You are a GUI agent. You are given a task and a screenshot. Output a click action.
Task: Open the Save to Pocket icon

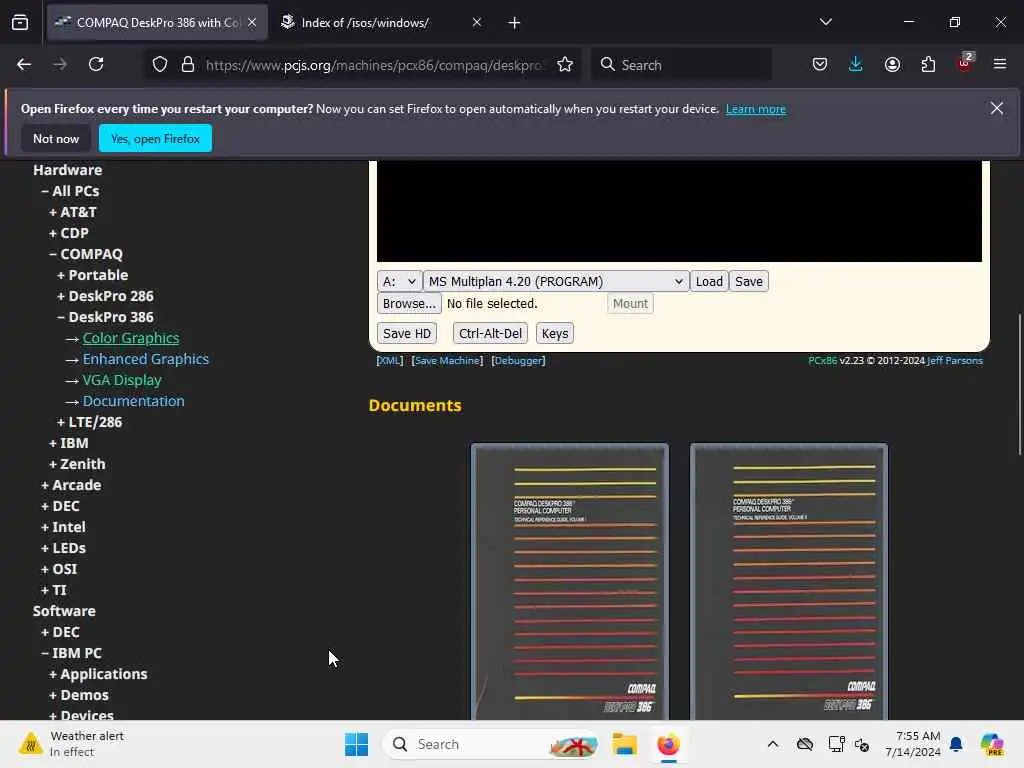coord(820,65)
